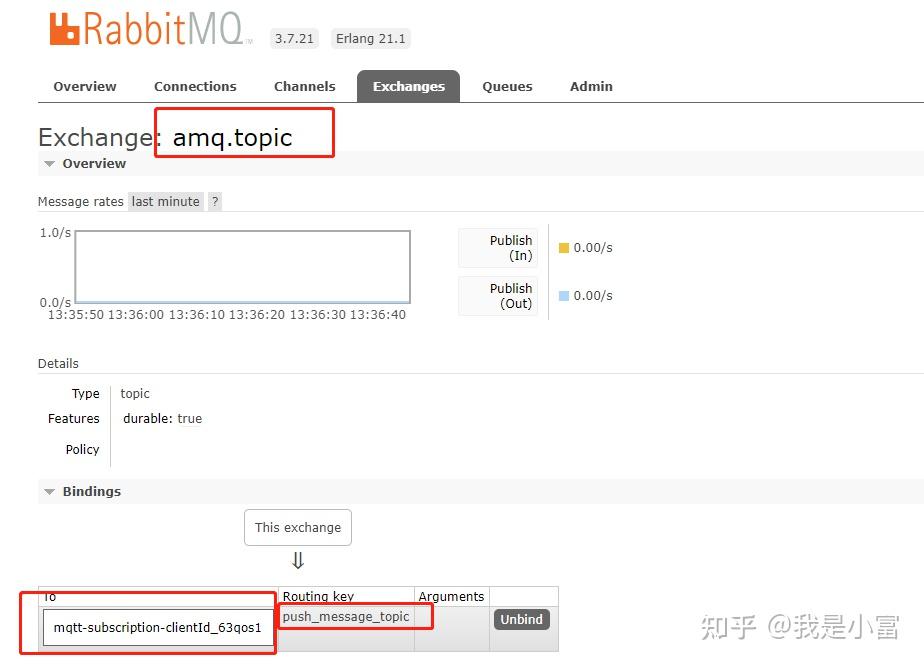The width and height of the screenshot is (924, 665).
Task: Switch to the Overview tab
Action: coord(84,86)
